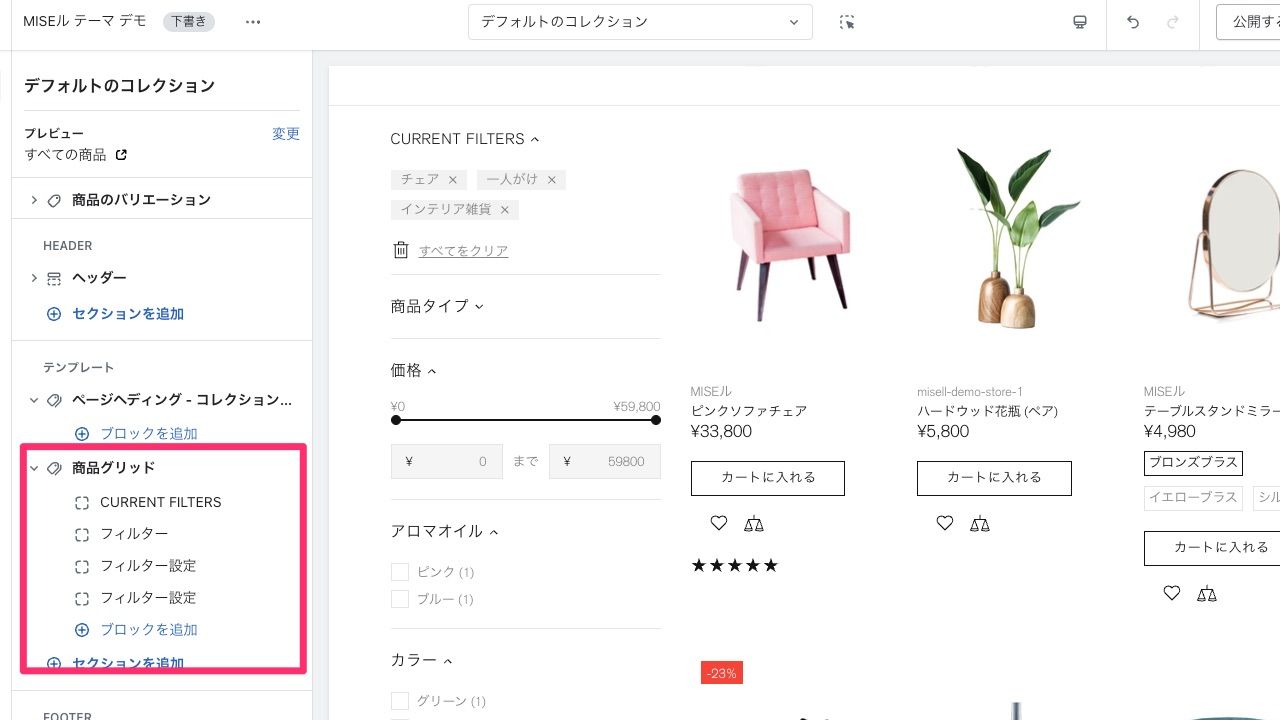Click the undo arrow icon
The height and width of the screenshot is (720, 1280).
(1133, 22)
